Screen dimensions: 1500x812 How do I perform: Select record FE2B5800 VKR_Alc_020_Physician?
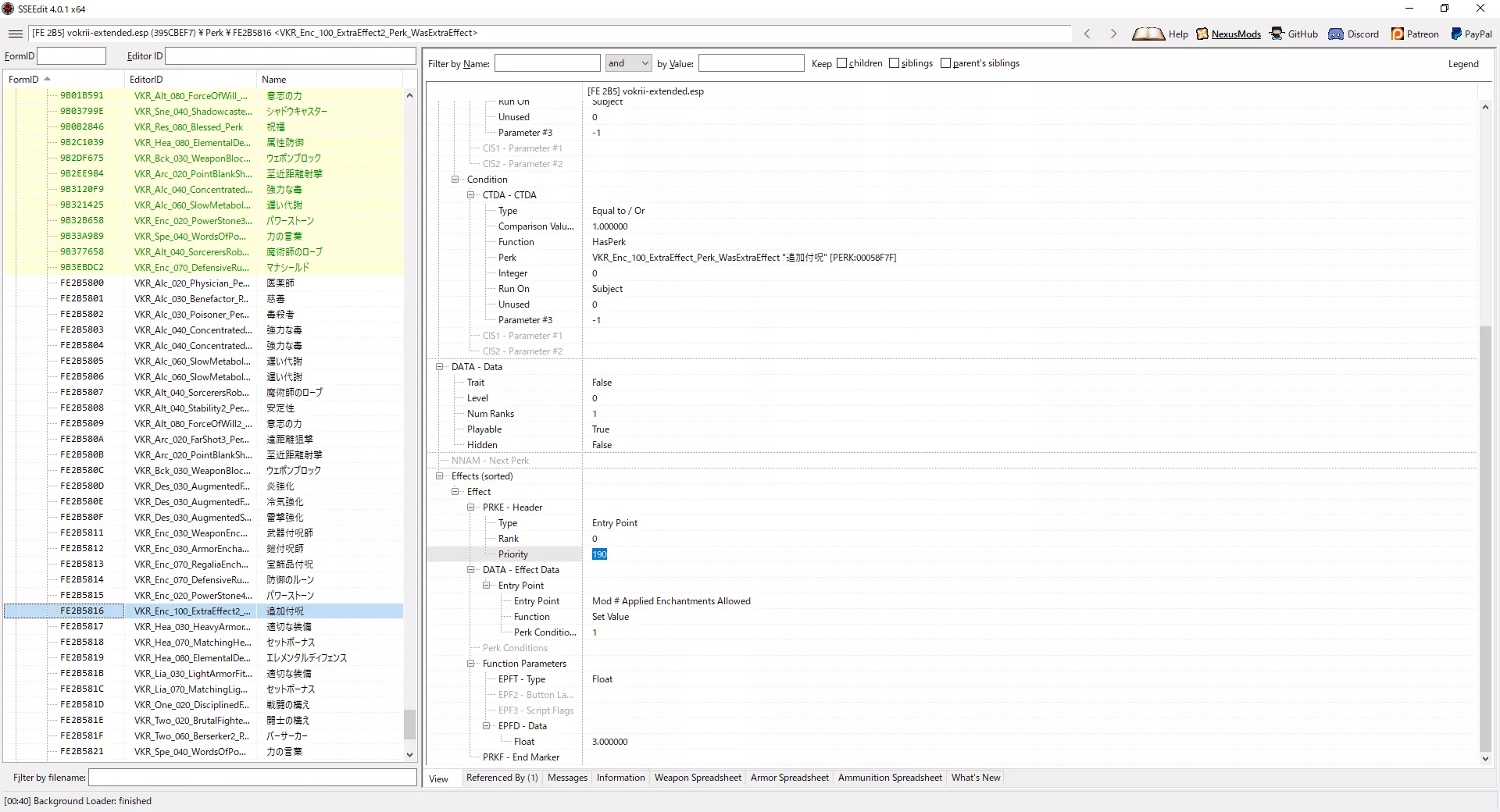point(203,283)
